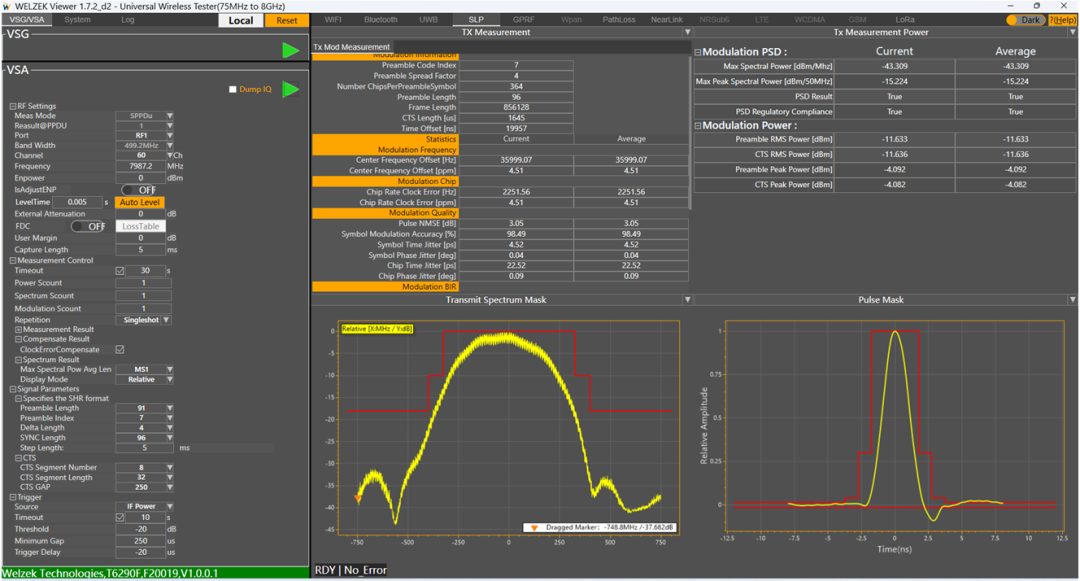
Task: Click the orange dragged marker triangle on spectrum
Action: click(357, 498)
